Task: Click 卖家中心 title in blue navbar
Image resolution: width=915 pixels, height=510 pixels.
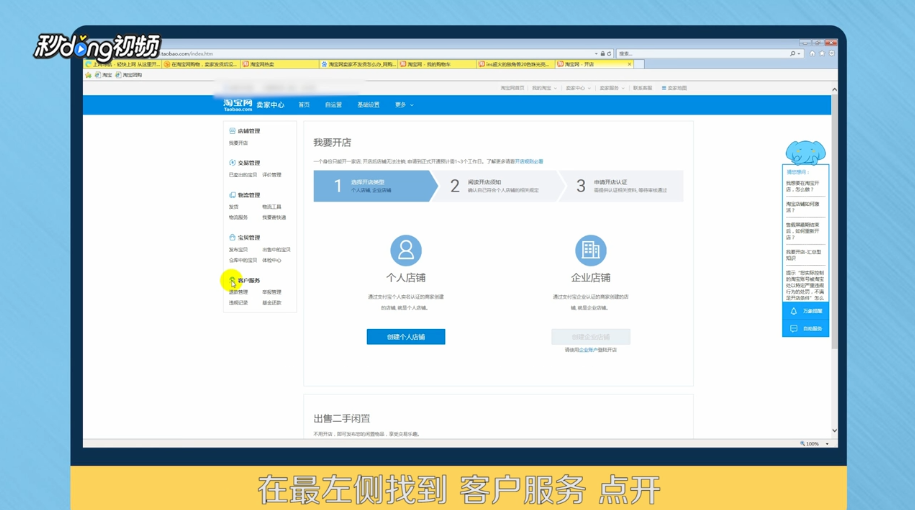Action: [270, 105]
